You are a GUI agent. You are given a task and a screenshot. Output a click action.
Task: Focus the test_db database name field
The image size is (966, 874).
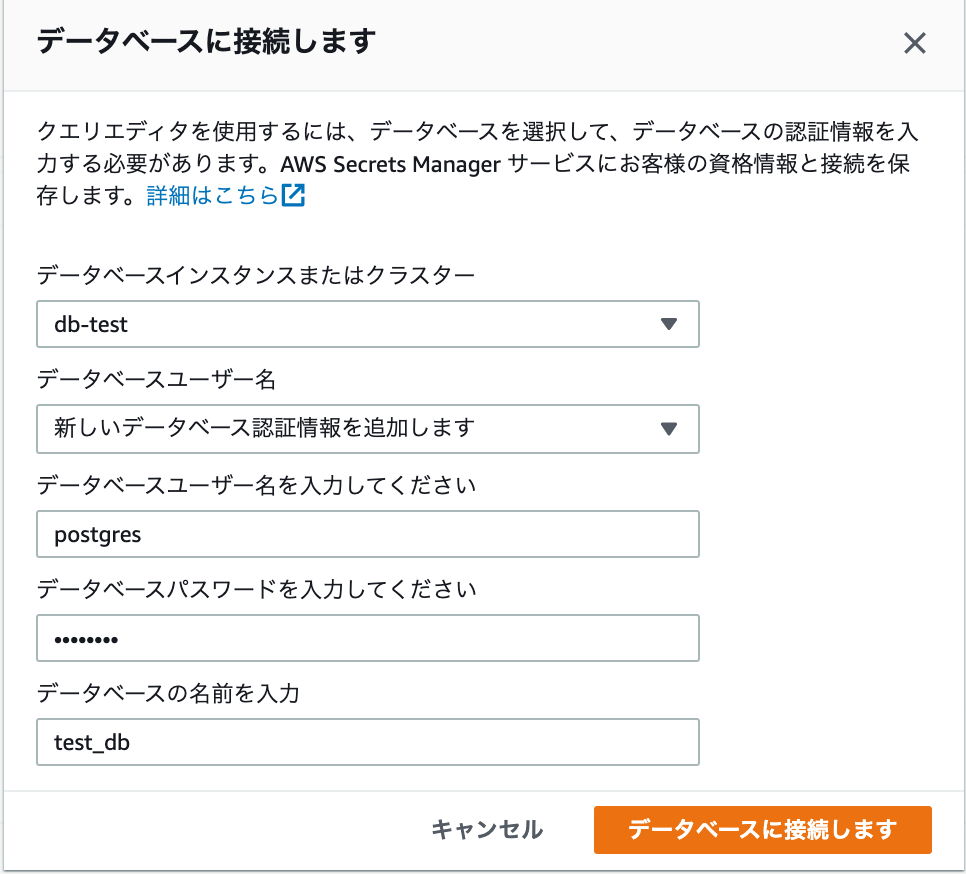[368, 742]
